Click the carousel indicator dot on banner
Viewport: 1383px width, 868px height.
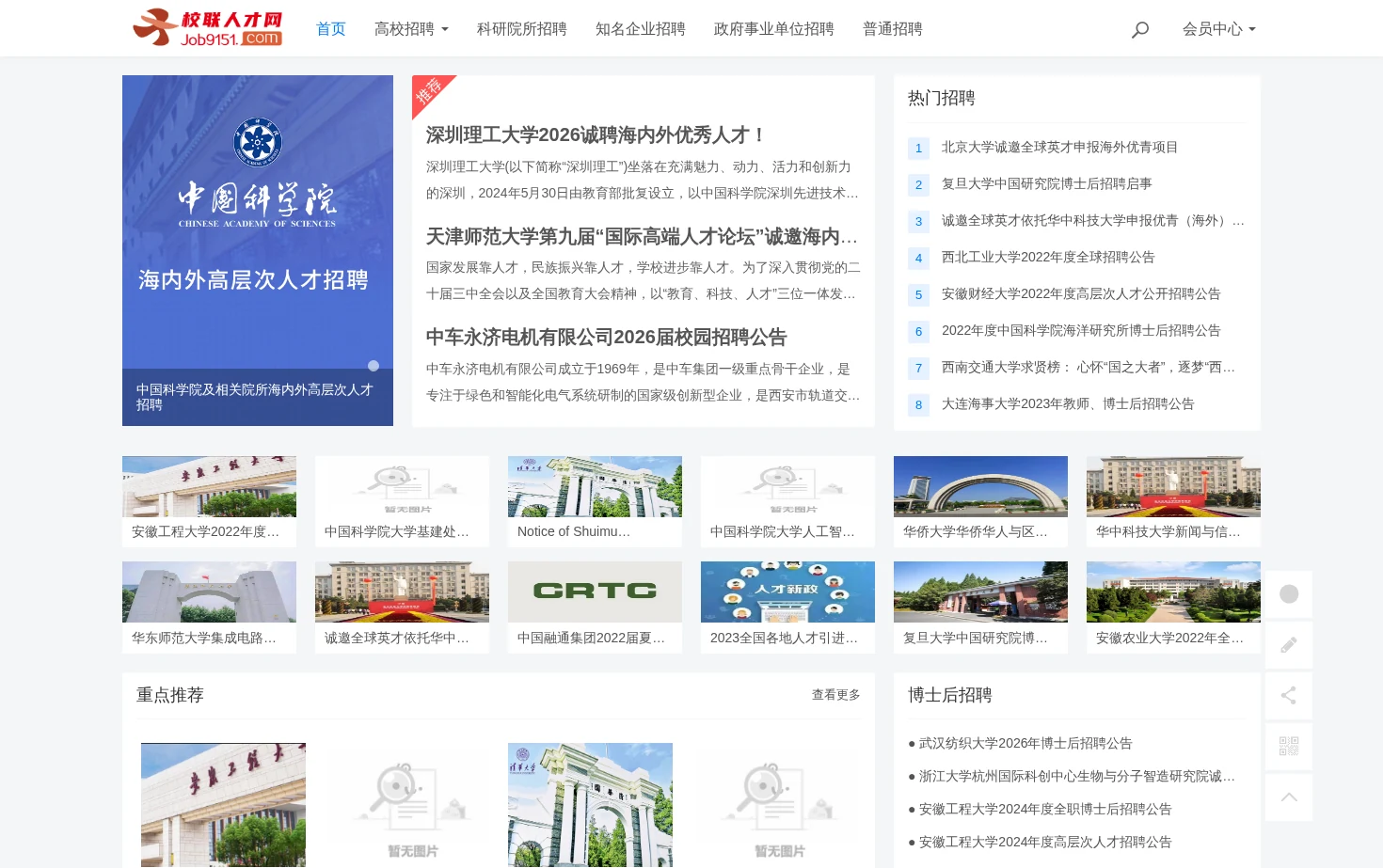tap(374, 366)
